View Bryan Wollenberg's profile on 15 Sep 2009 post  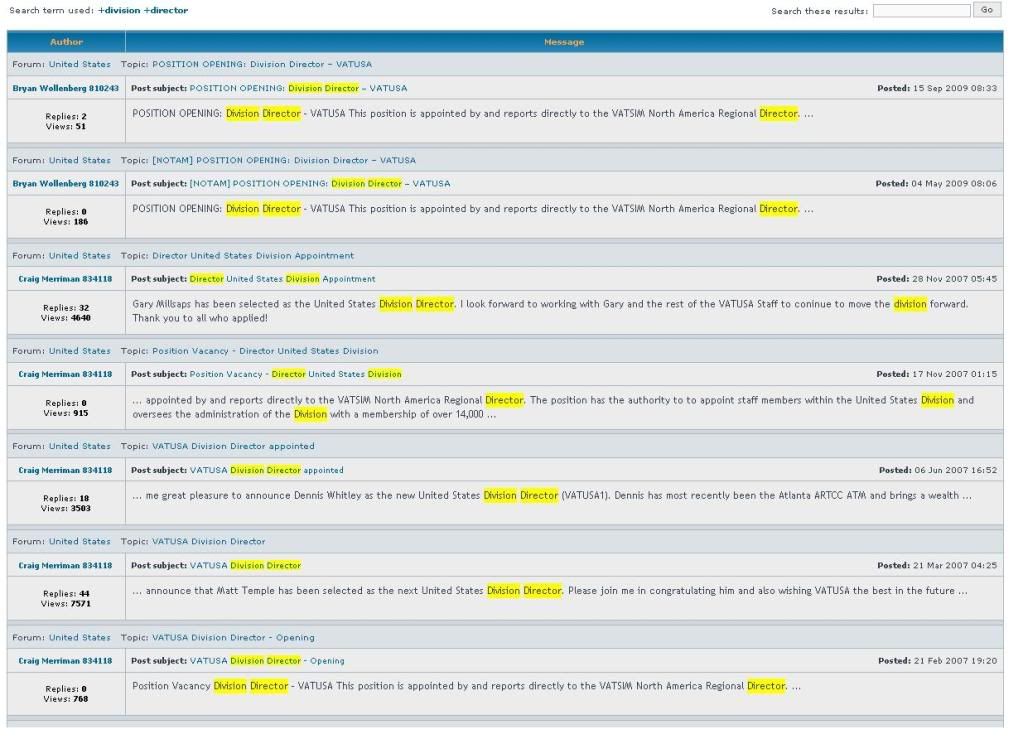coord(65,88)
